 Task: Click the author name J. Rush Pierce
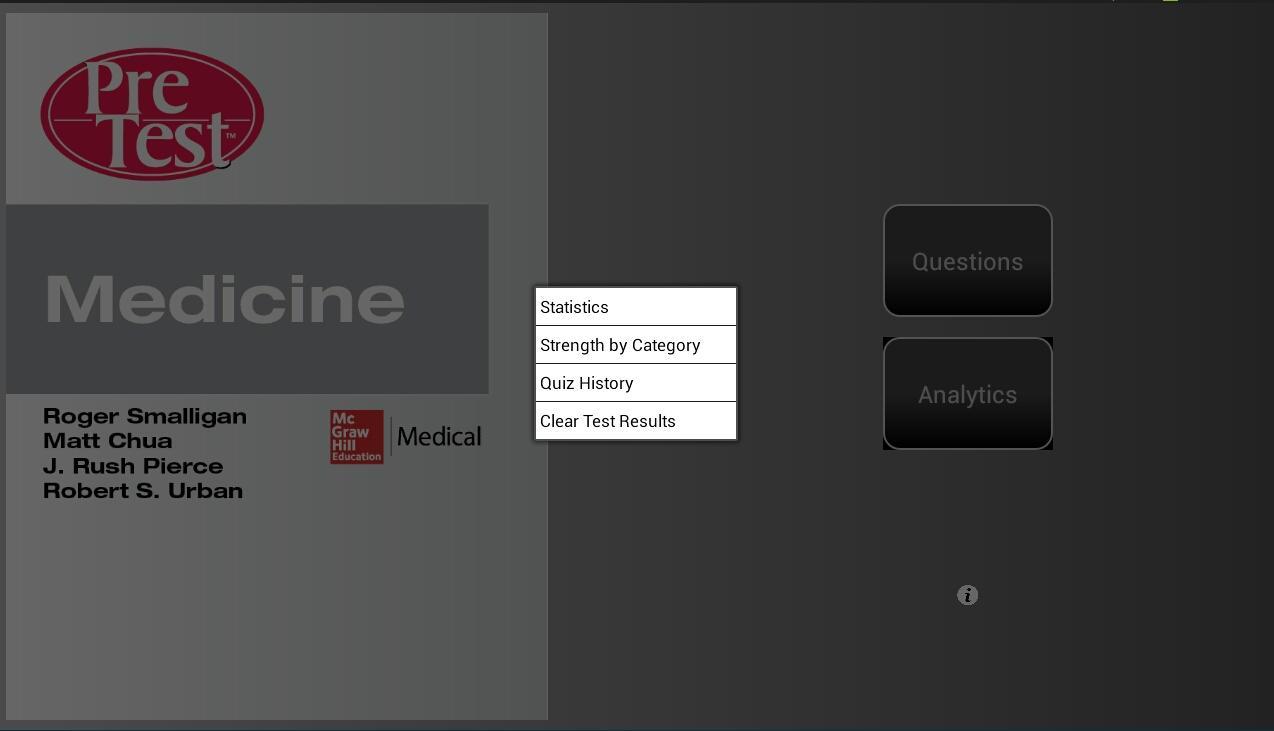point(133,466)
